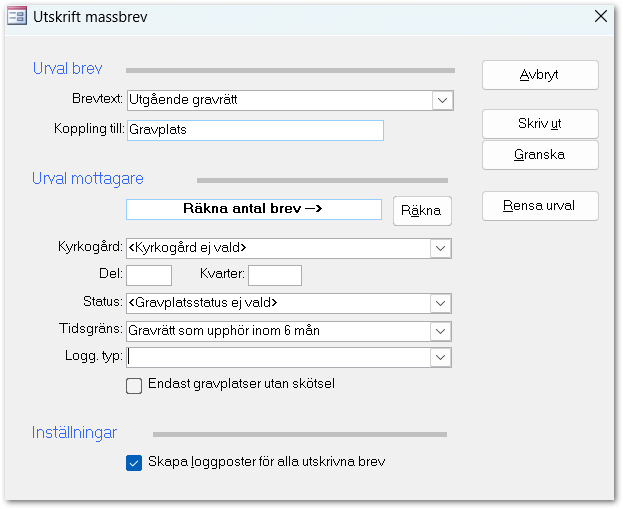Click the Granska preview button
623x509 pixels.
coord(540,155)
